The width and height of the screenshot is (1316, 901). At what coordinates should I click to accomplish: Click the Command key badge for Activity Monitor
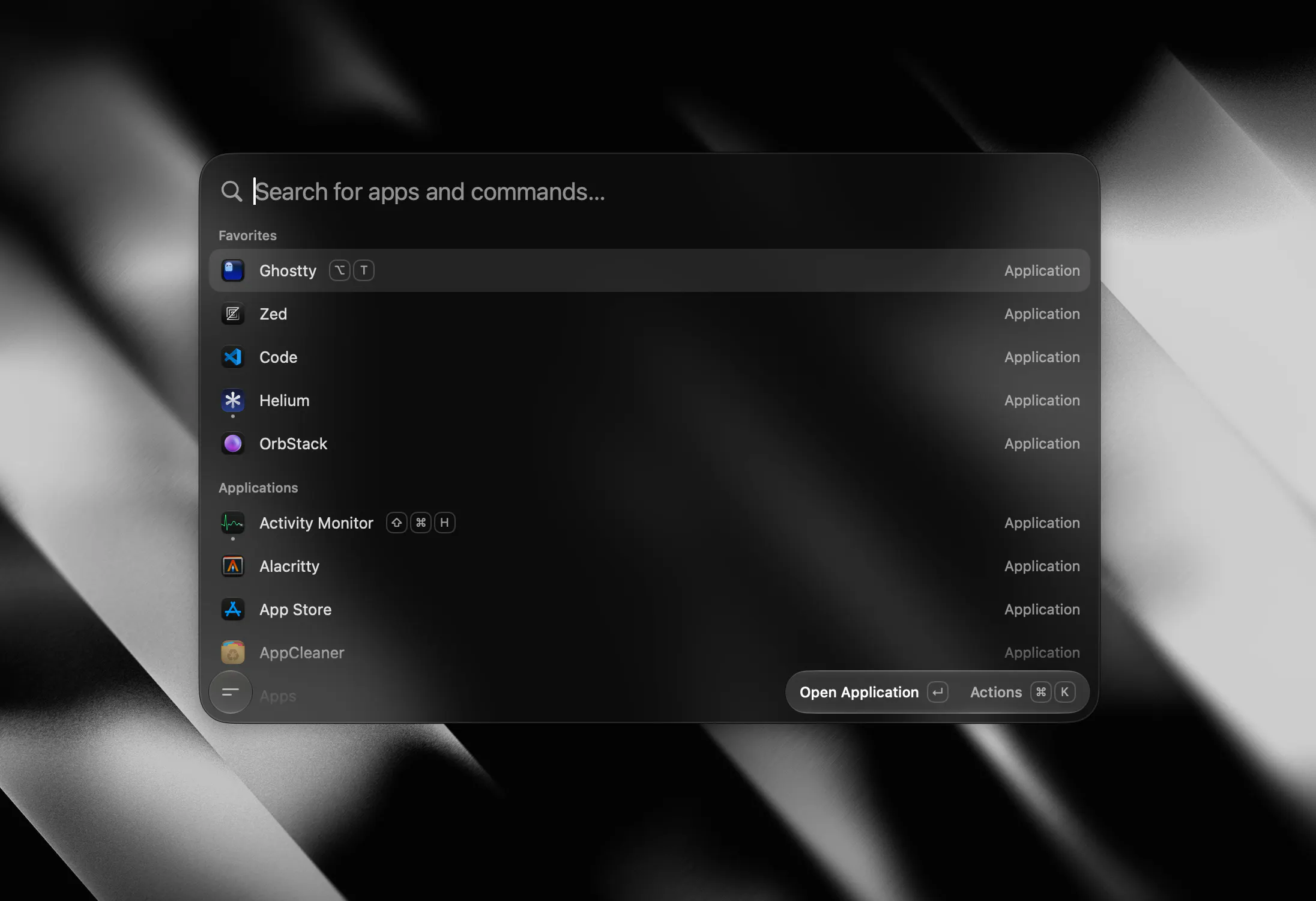(x=421, y=523)
